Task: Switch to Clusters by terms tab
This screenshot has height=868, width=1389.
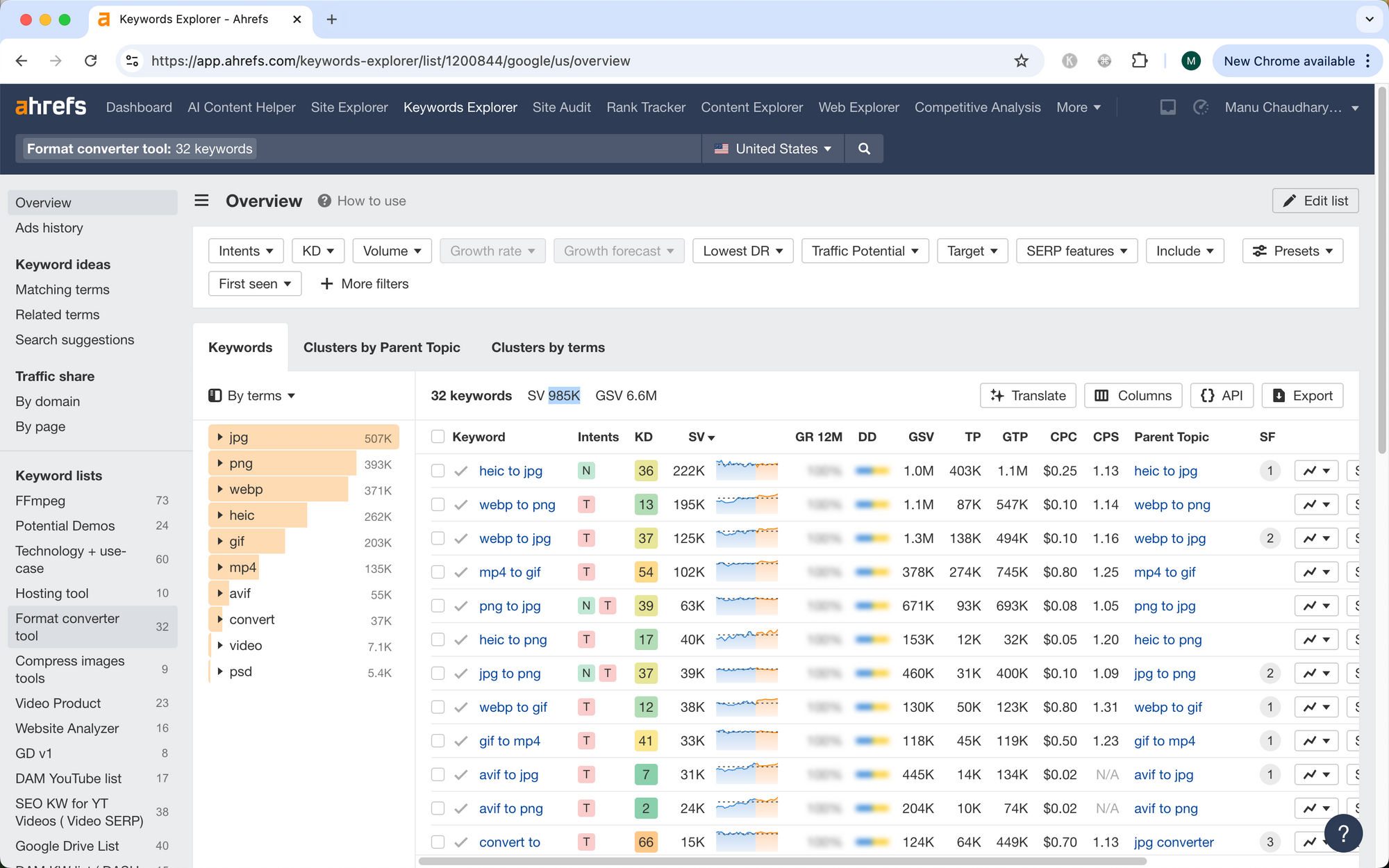Action: [x=548, y=347]
